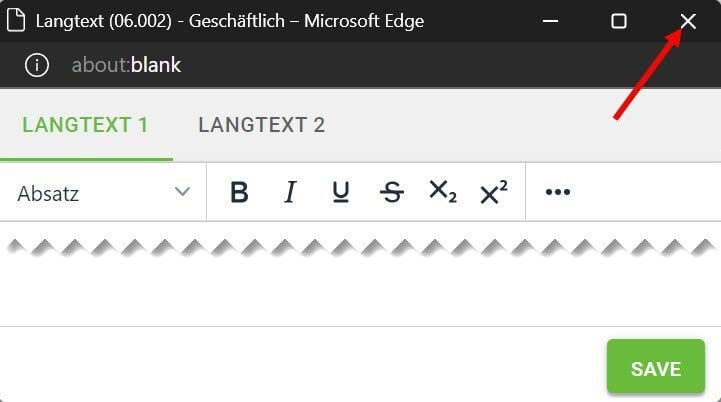Maximize the Langtext window
This screenshot has width=721, height=402.
[618, 21]
